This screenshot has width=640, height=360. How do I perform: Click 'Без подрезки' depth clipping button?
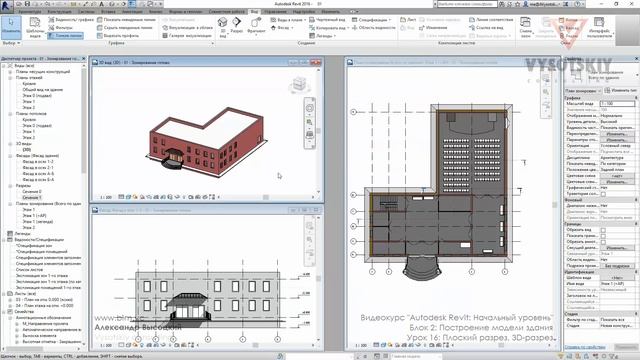(x=617, y=266)
